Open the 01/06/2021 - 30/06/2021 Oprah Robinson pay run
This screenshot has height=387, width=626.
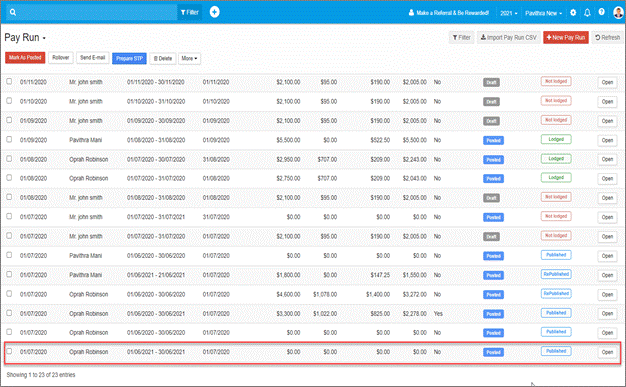coord(607,352)
